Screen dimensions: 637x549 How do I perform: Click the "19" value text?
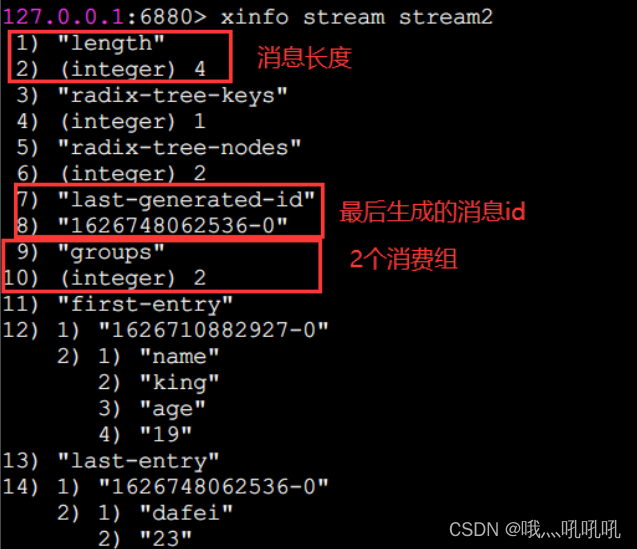pos(165,434)
